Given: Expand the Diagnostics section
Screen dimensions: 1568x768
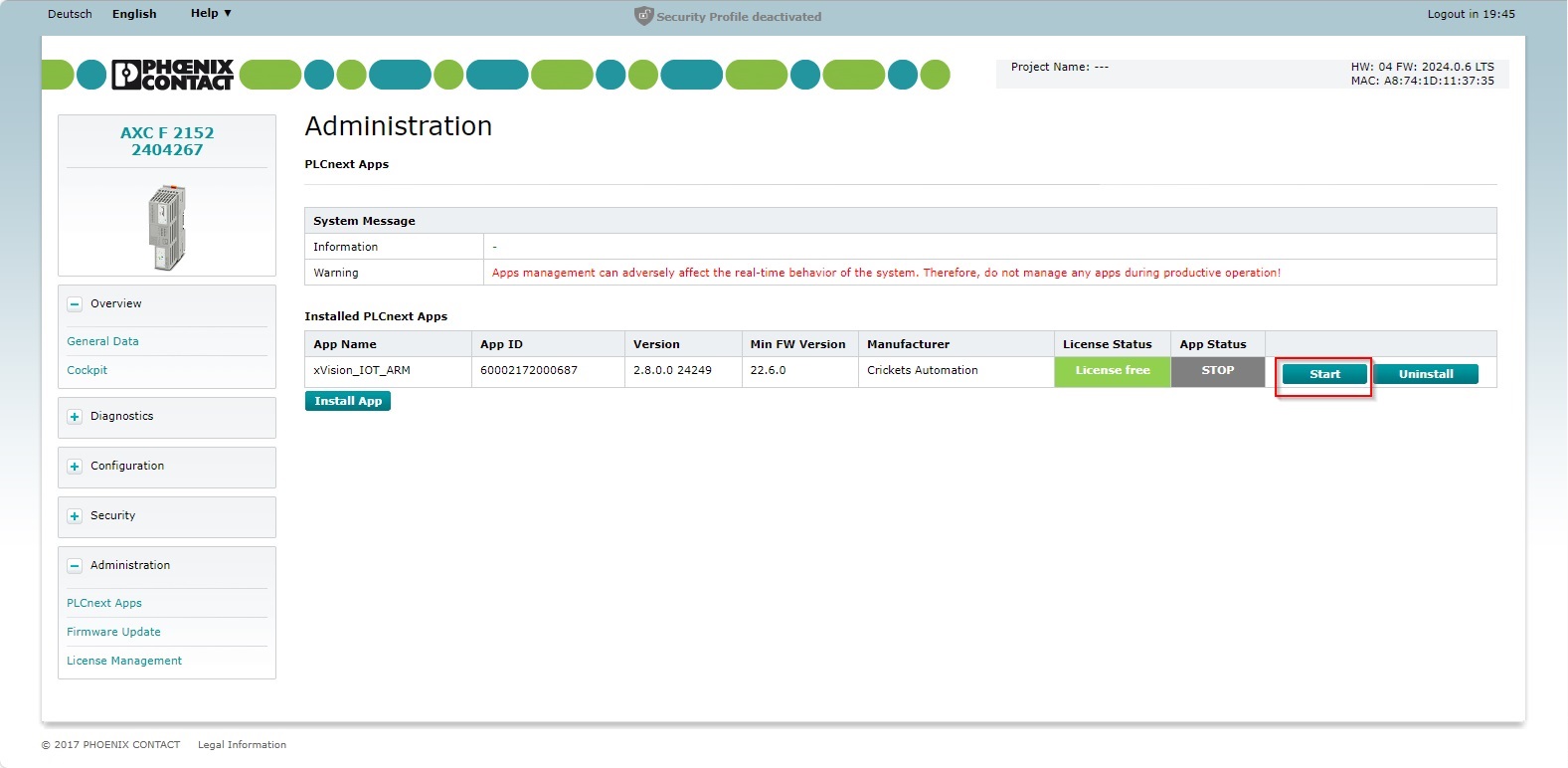Looking at the screenshot, I should [75, 417].
